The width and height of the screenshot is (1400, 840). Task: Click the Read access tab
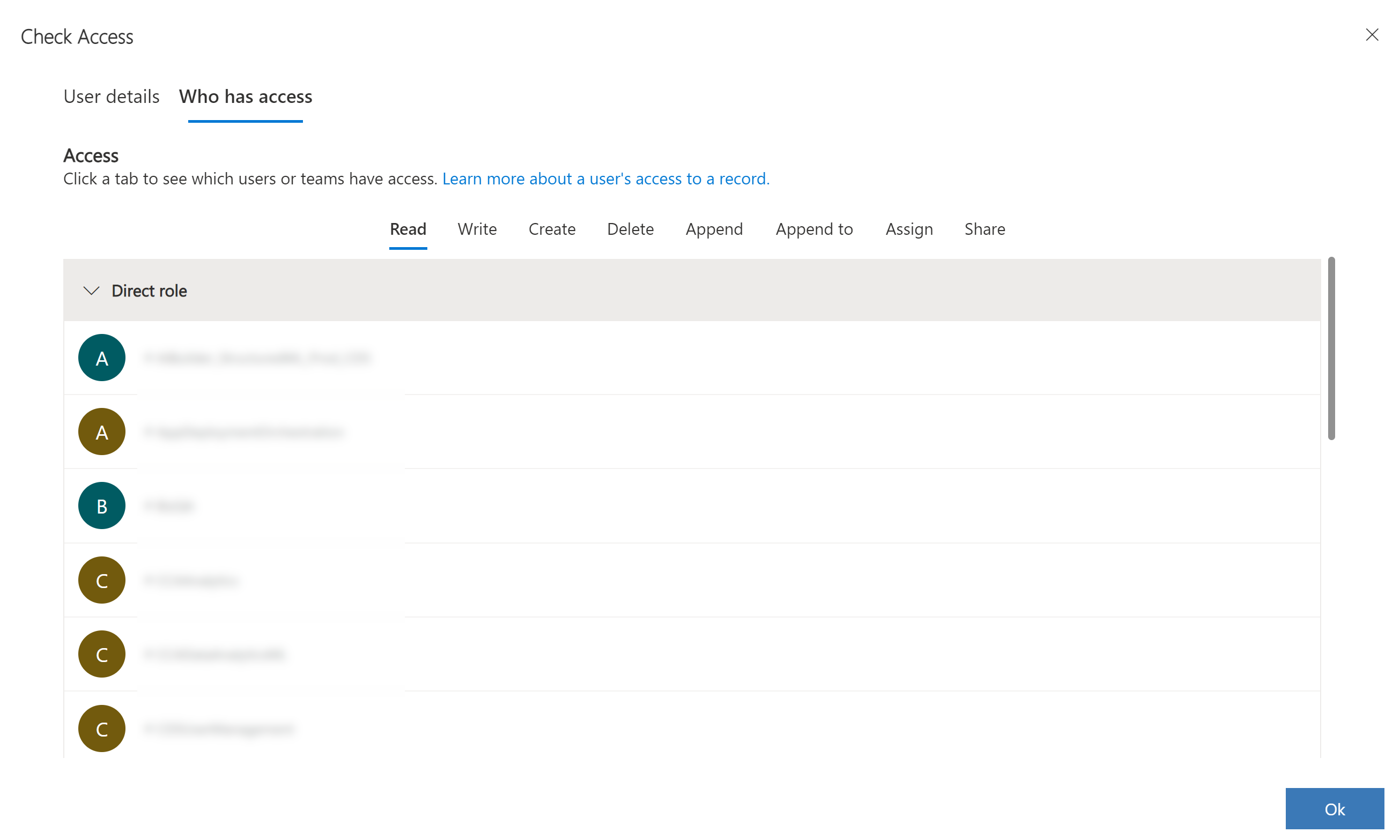coord(407,228)
